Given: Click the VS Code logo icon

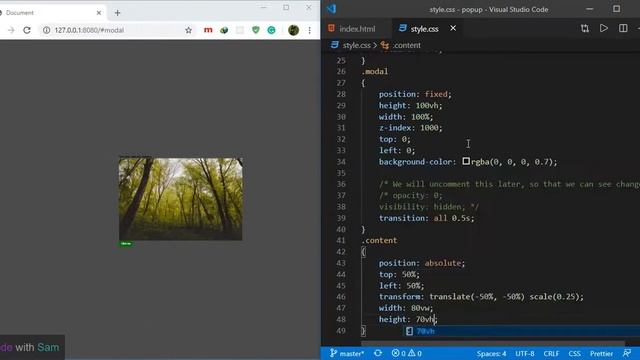Looking at the screenshot, I should point(331,9).
